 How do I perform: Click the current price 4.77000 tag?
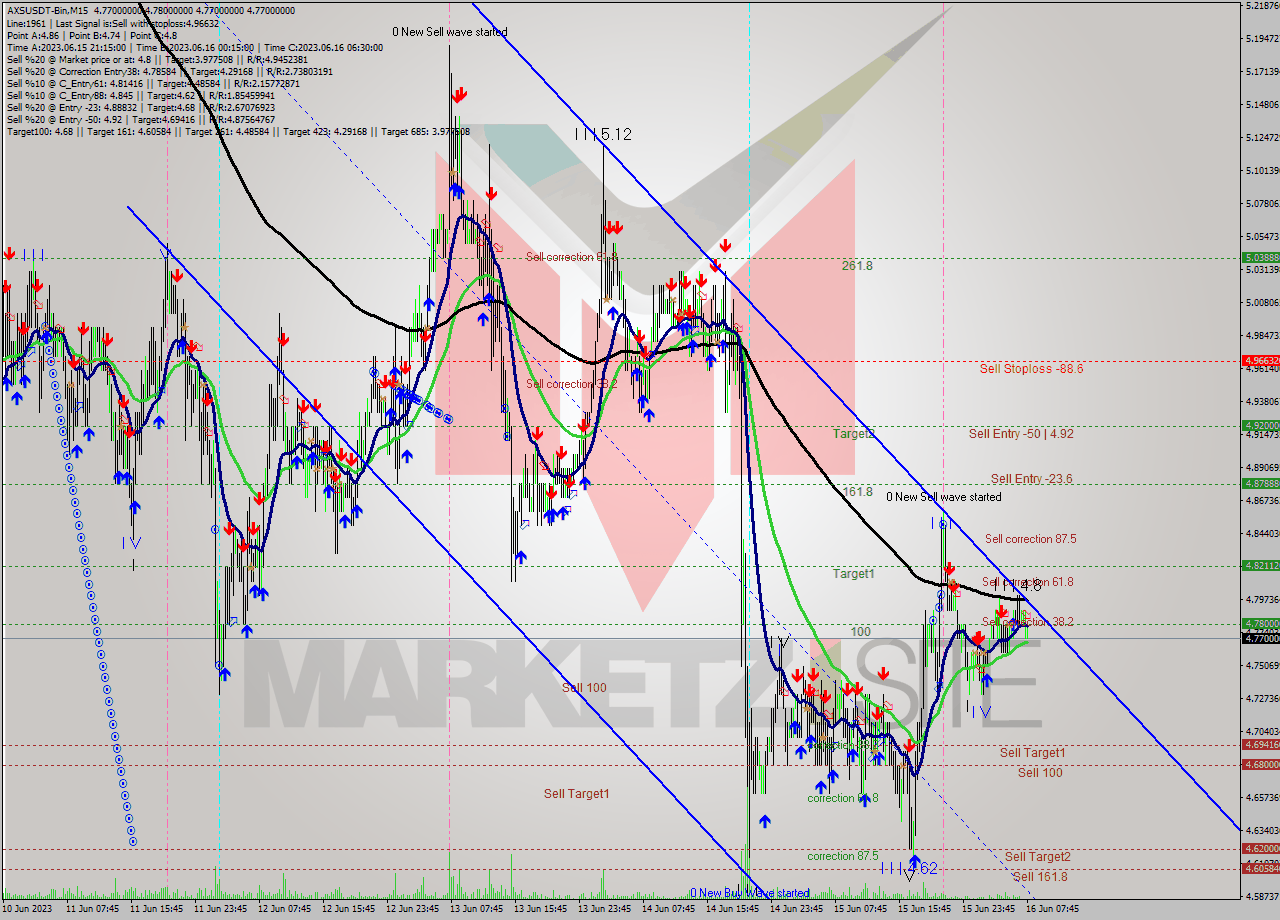pos(1260,637)
